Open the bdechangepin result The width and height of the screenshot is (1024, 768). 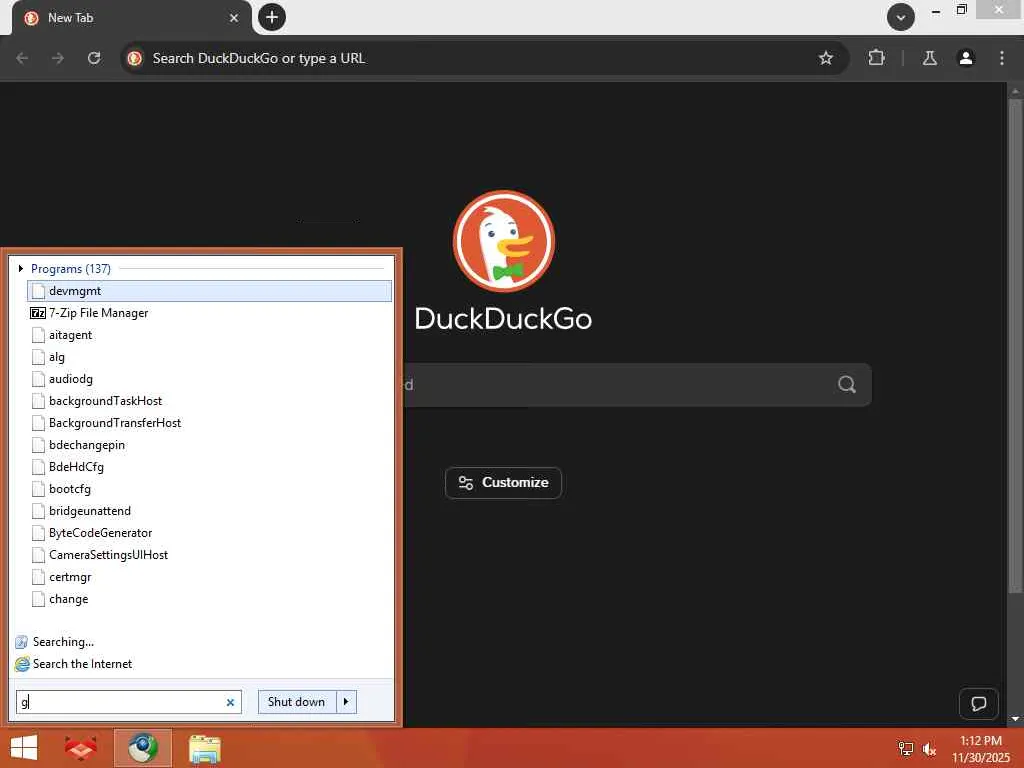(x=210, y=445)
